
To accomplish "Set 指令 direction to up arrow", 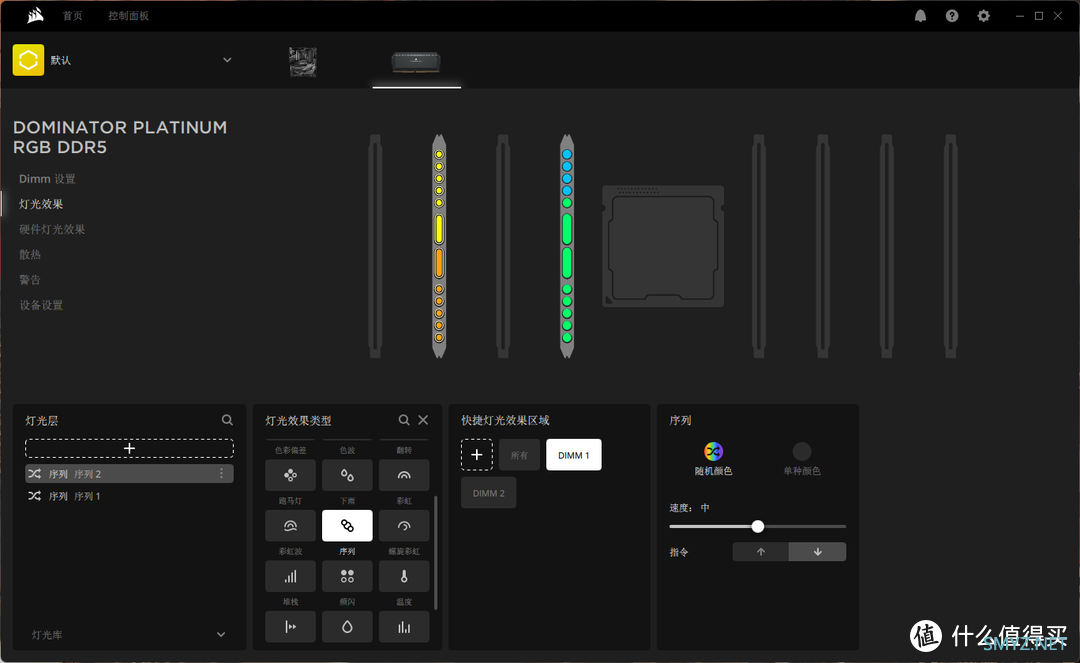I will pos(761,551).
